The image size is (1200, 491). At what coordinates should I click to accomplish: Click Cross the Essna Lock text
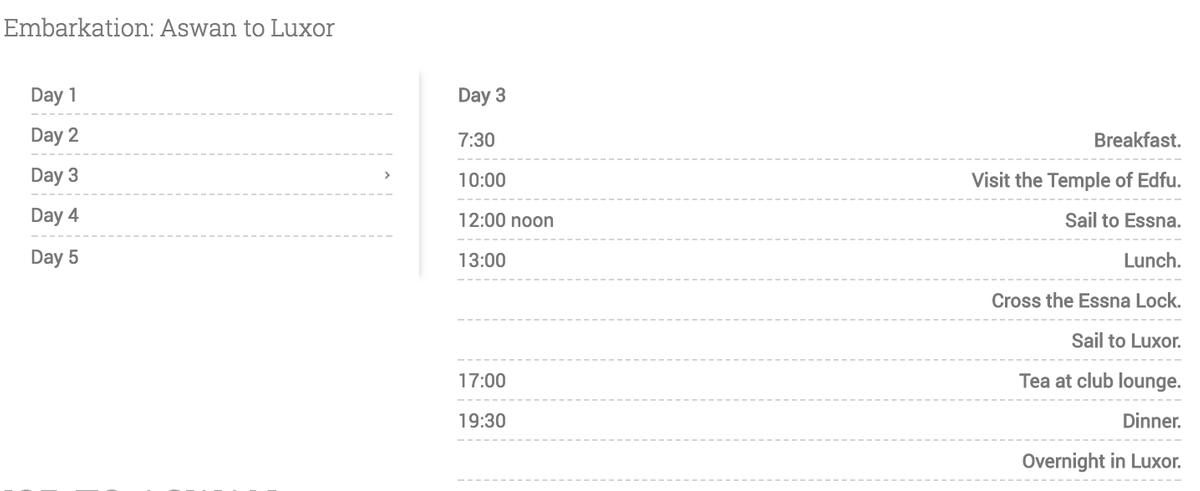click(x=1086, y=301)
